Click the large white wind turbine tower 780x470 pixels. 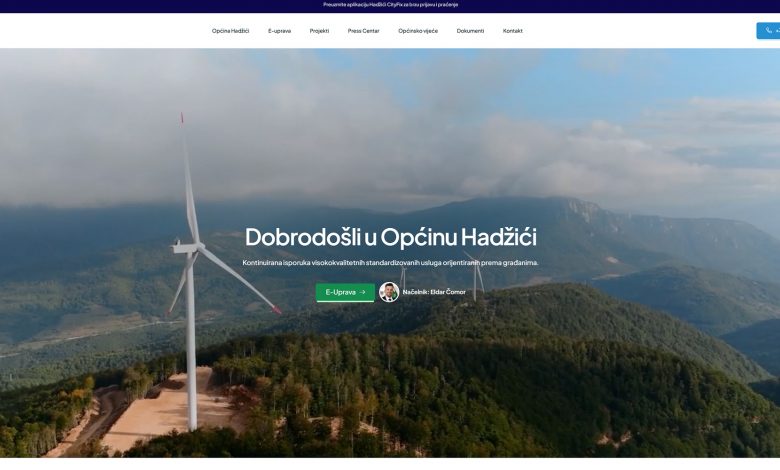pos(191,330)
